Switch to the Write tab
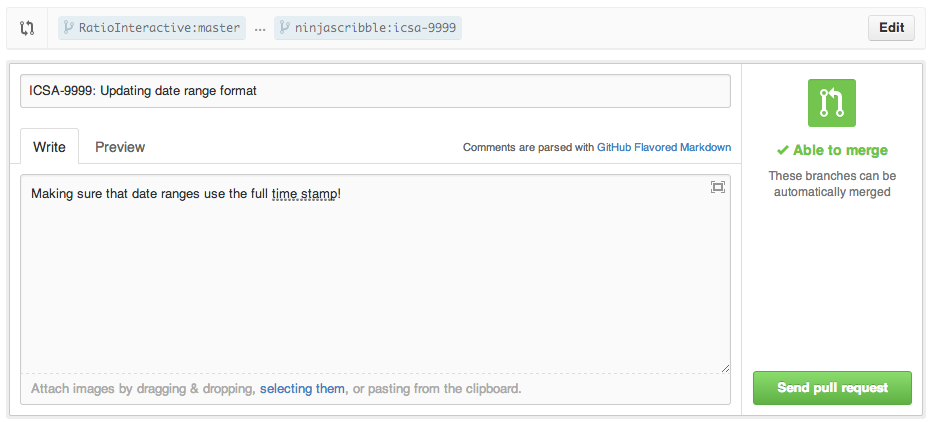The height and width of the screenshot is (422, 932). [49, 147]
